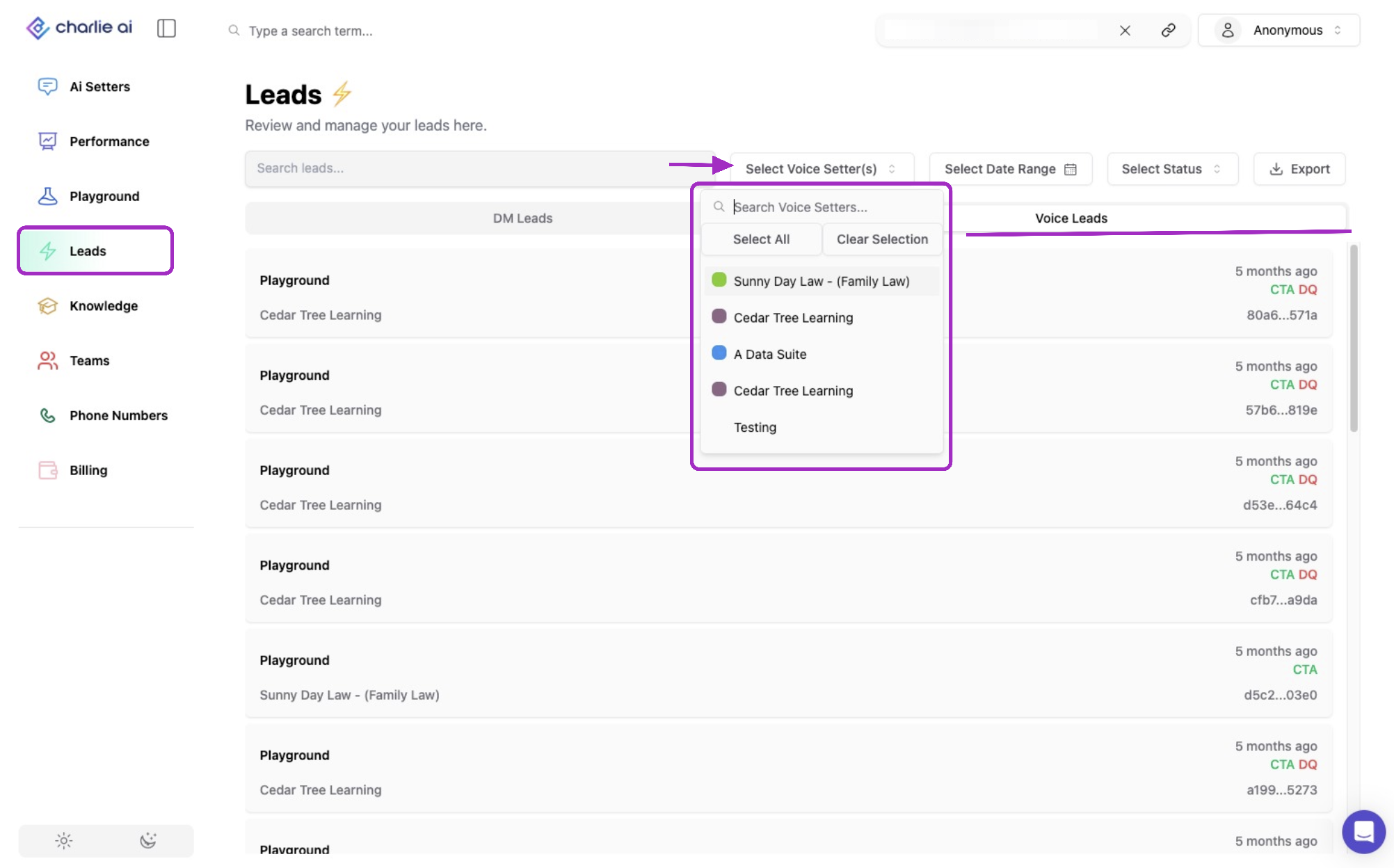
Task: Open Performance page in sidebar
Action: 109,141
